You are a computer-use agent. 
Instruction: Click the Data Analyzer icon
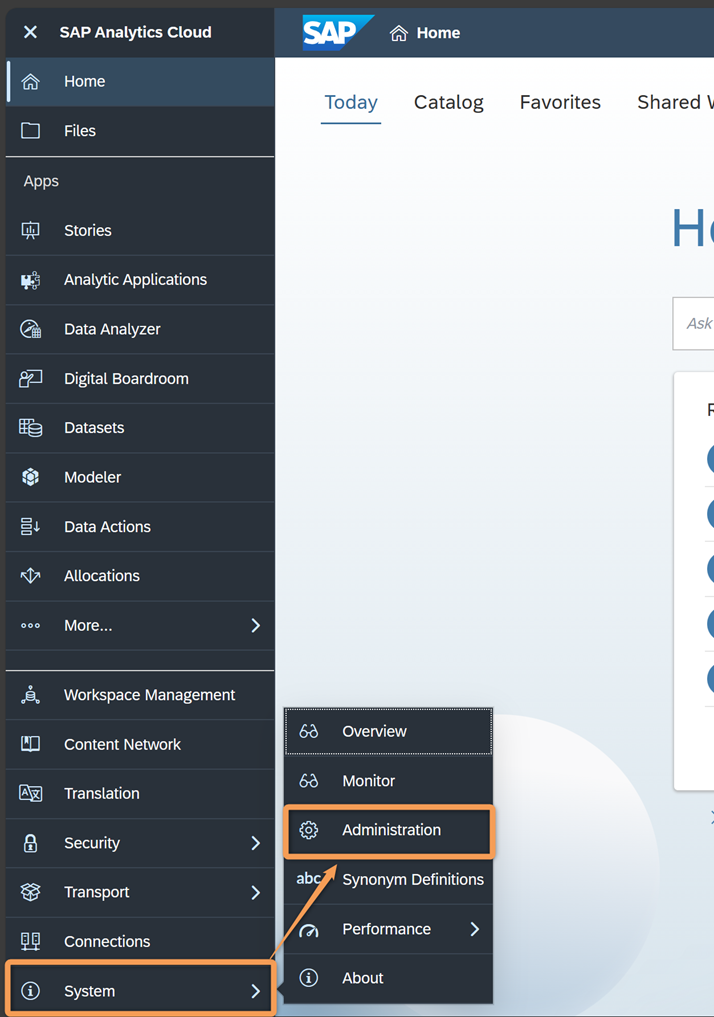pos(30,329)
